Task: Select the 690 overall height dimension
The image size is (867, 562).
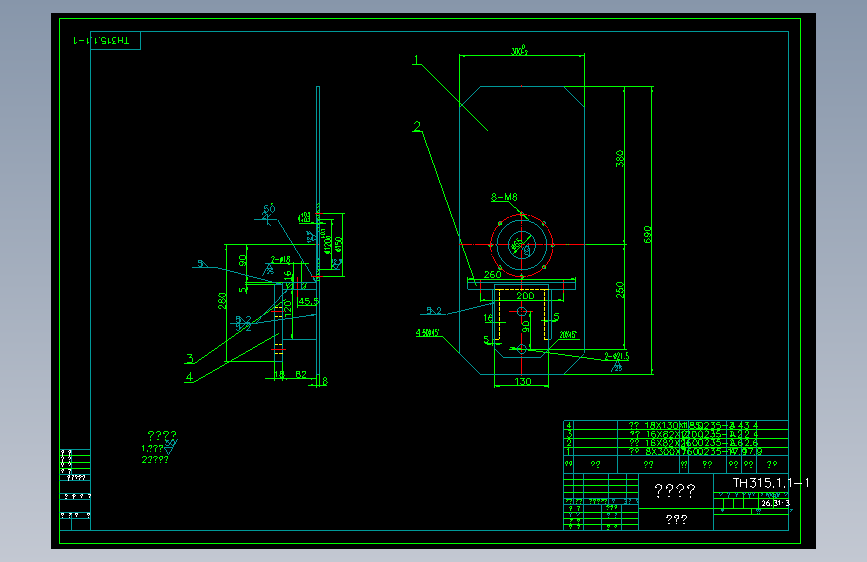Action: tap(647, 235)
